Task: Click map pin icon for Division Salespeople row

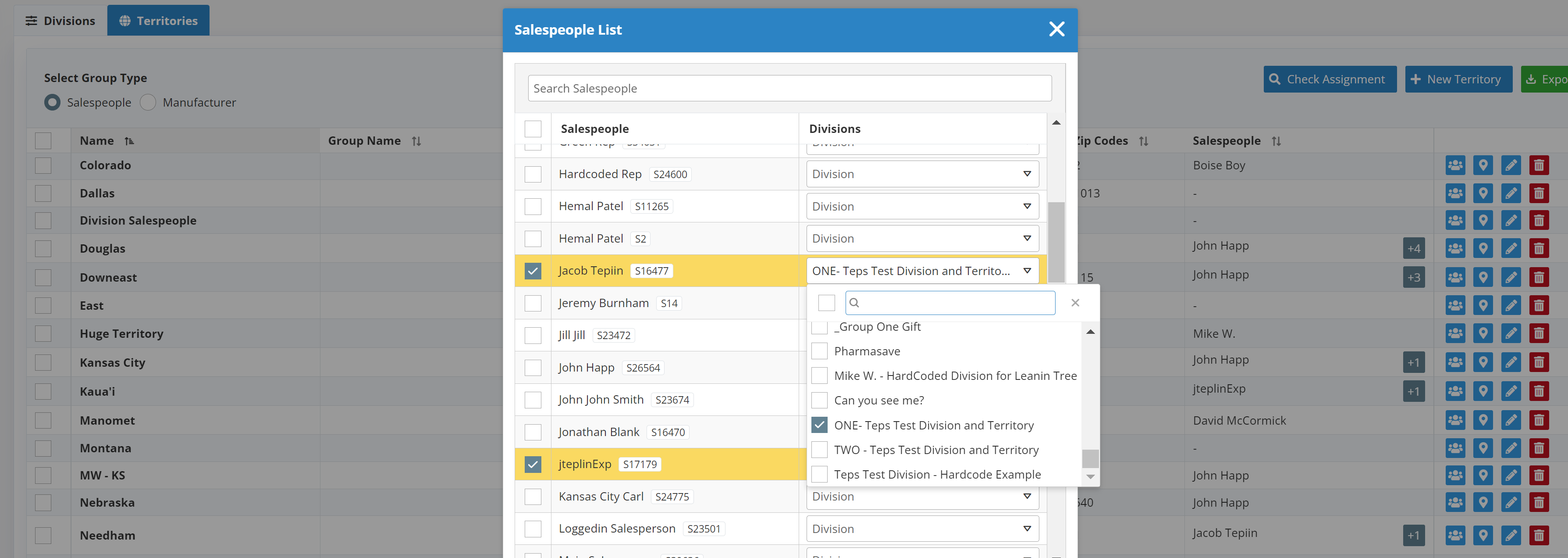Action: click(x=1483, y=221)
